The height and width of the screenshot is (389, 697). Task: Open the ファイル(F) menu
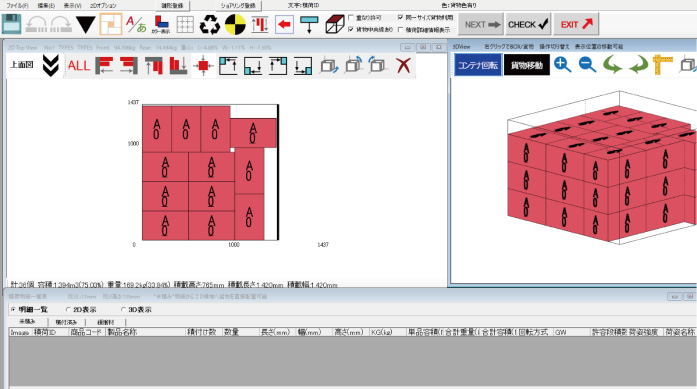tap(17, 5)
